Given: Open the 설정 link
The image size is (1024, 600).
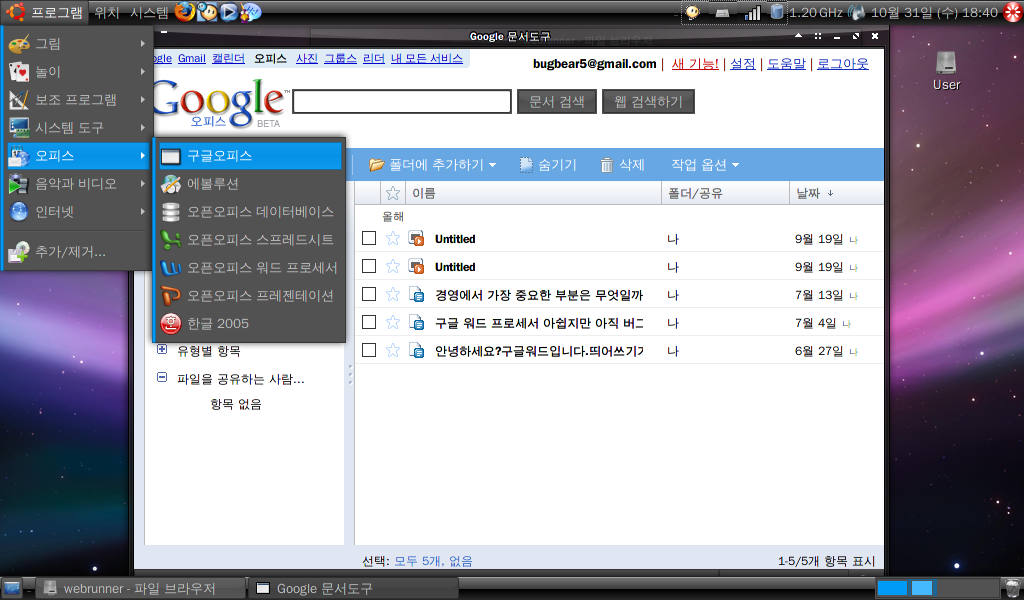Looking at the screenshot, I should (x=743, y=64).
